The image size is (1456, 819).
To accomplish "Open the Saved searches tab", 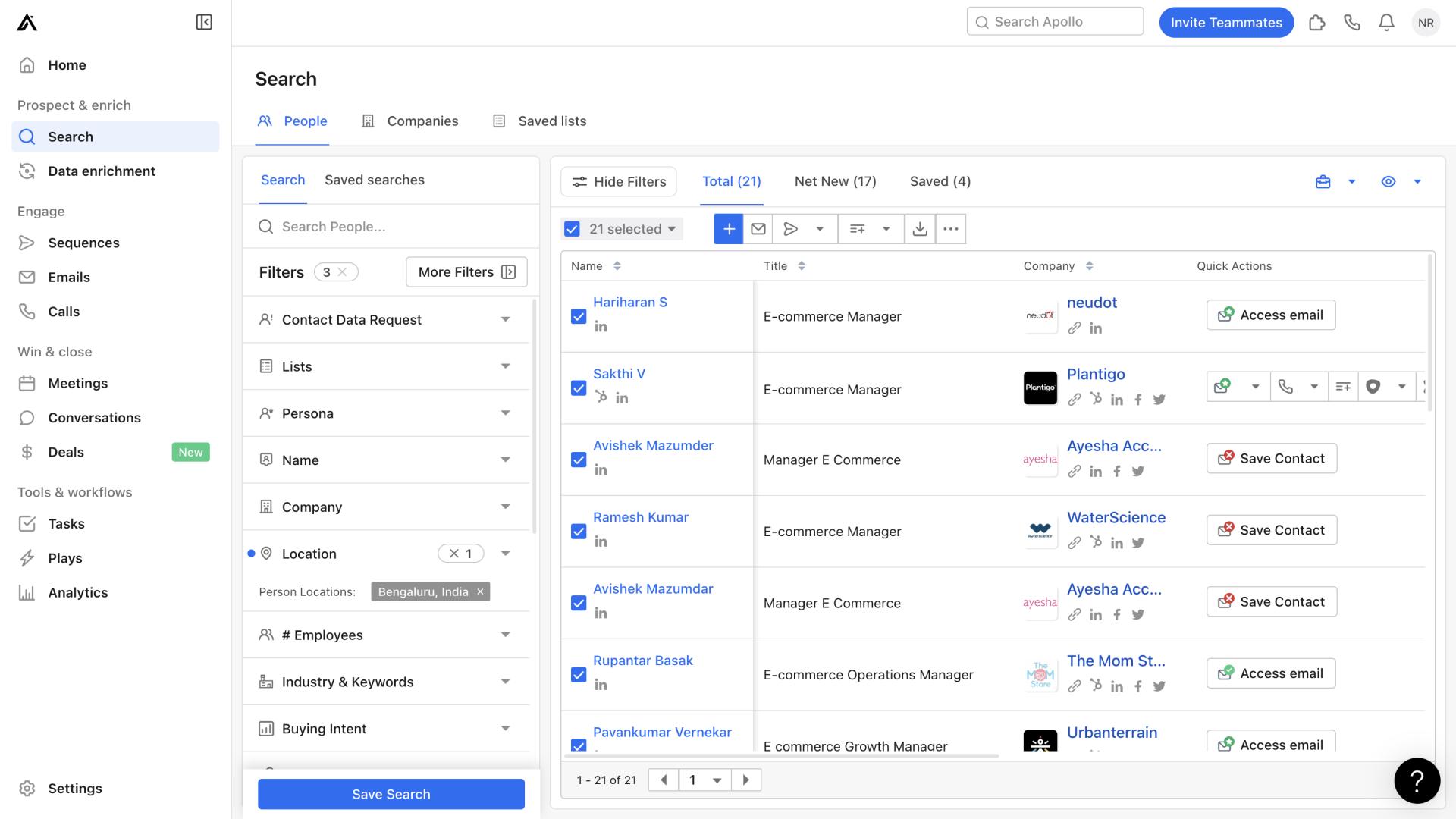I will (375, 180).
